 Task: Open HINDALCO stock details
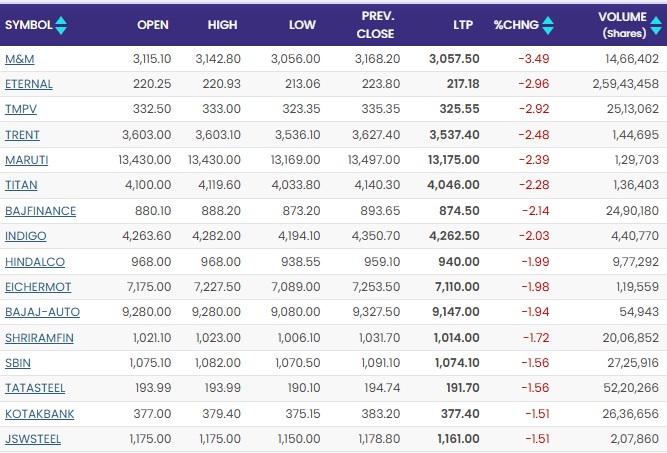tap(34, 261)
